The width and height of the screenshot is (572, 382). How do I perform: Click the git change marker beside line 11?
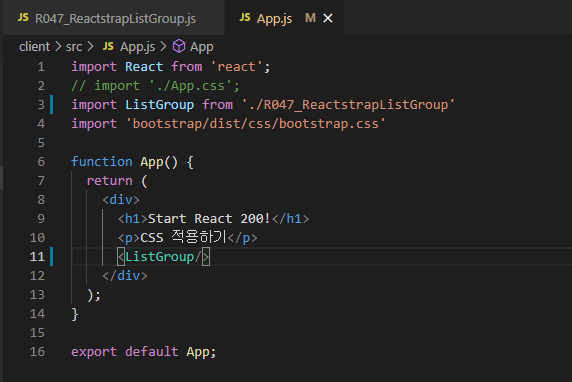click(51, 256)
